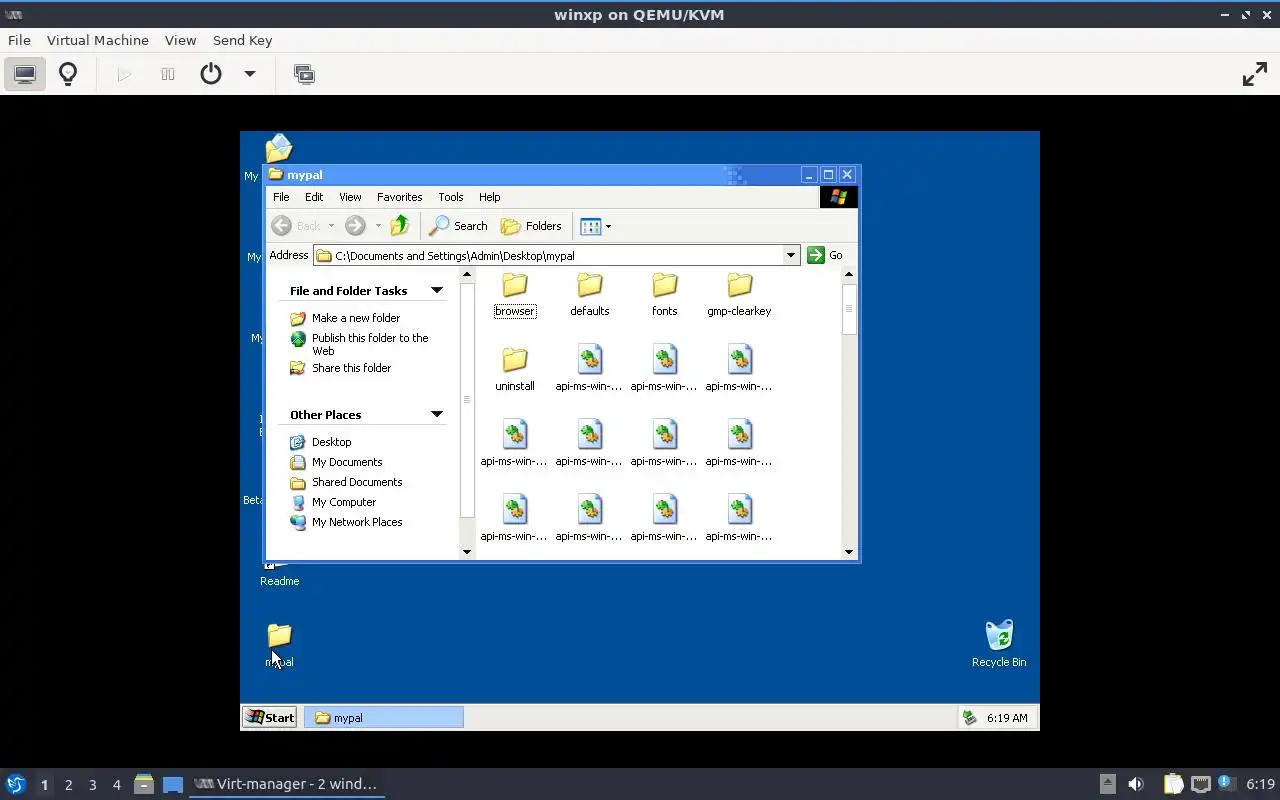Show virtual hardware details lightbulb icon

[x=68, y=74]
